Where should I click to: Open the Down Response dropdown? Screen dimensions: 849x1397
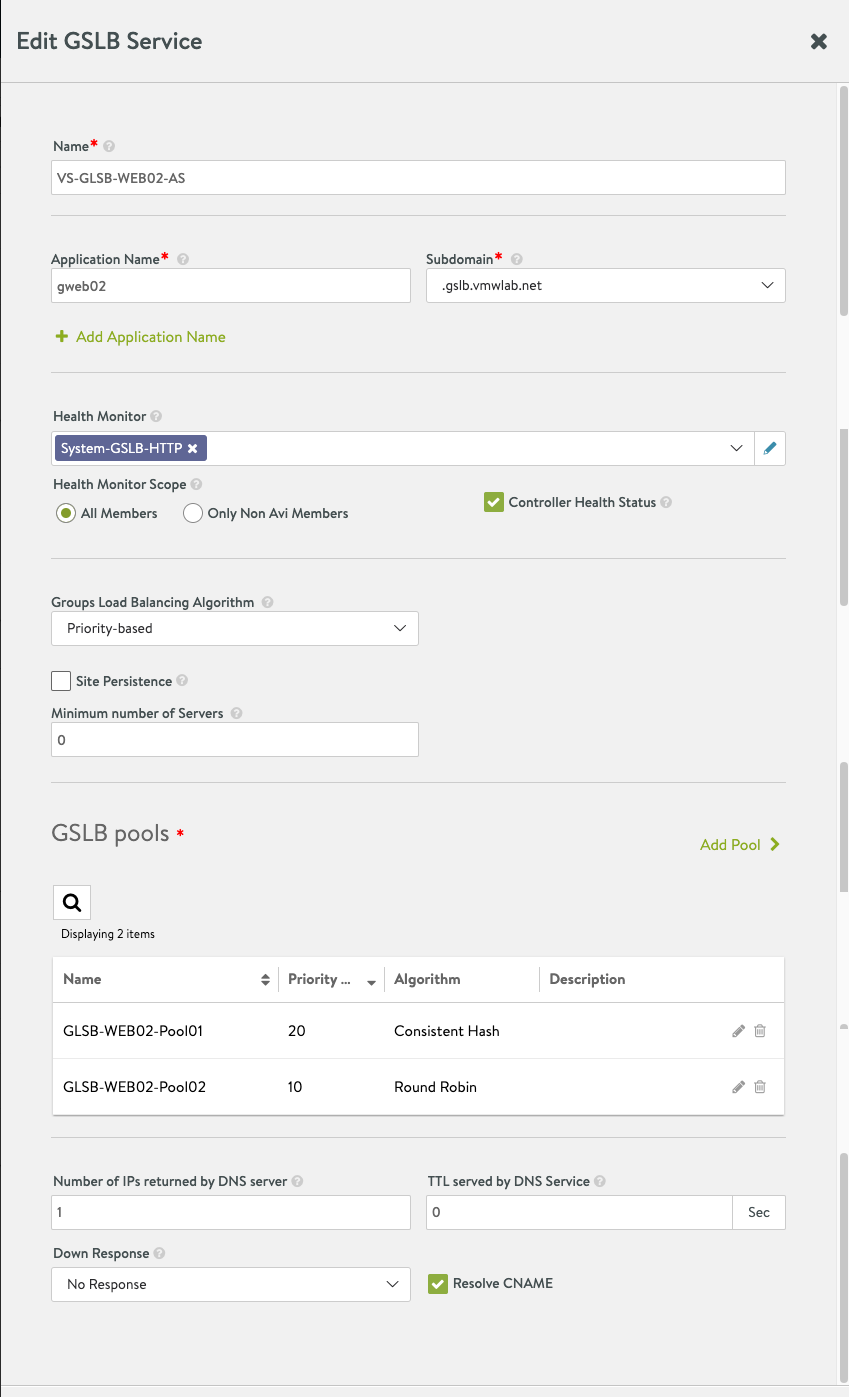click(x=231, y=1284)
